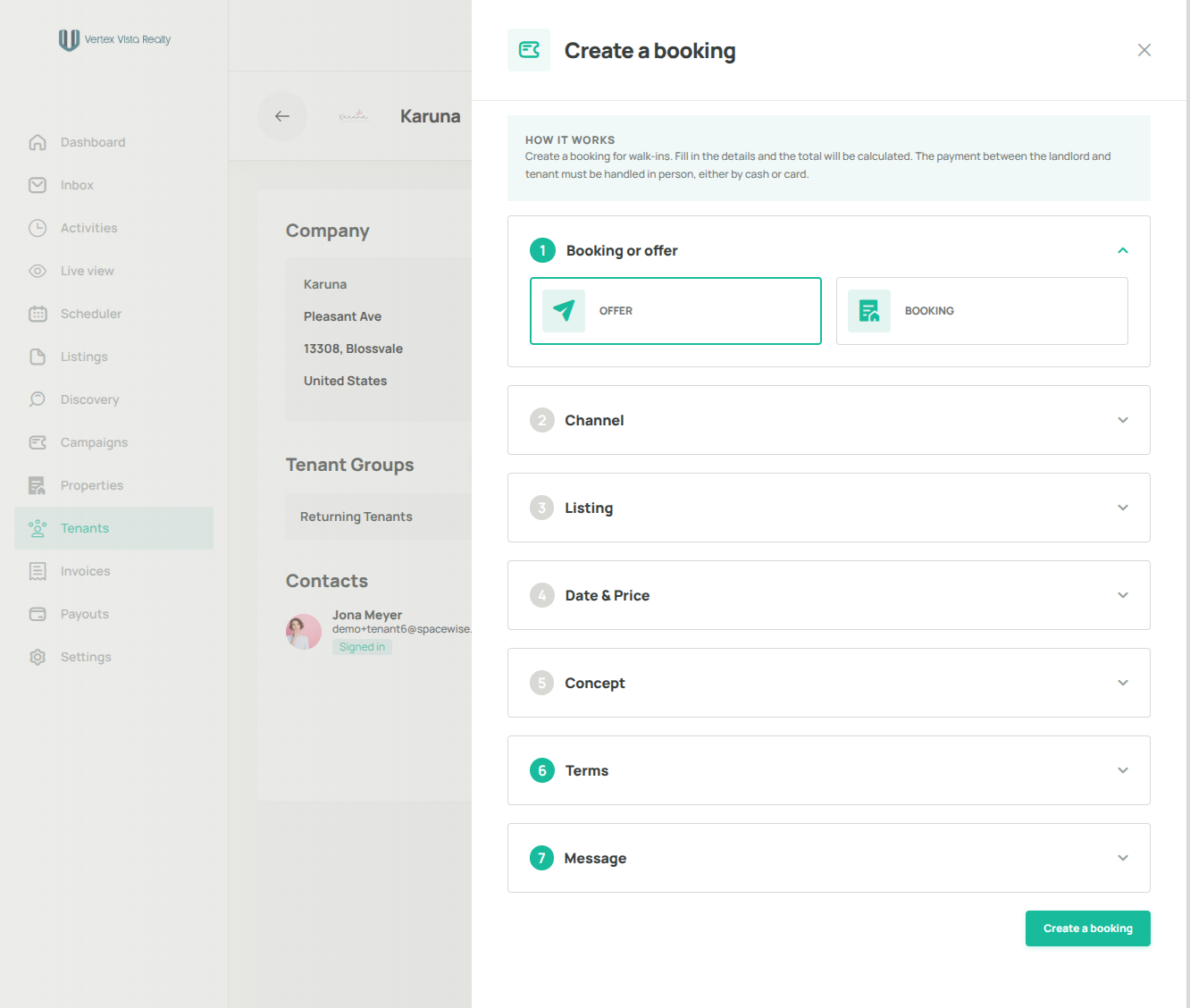Select the OFFER option card
Screen dimensions: 1190x1008
pos(675,311)
